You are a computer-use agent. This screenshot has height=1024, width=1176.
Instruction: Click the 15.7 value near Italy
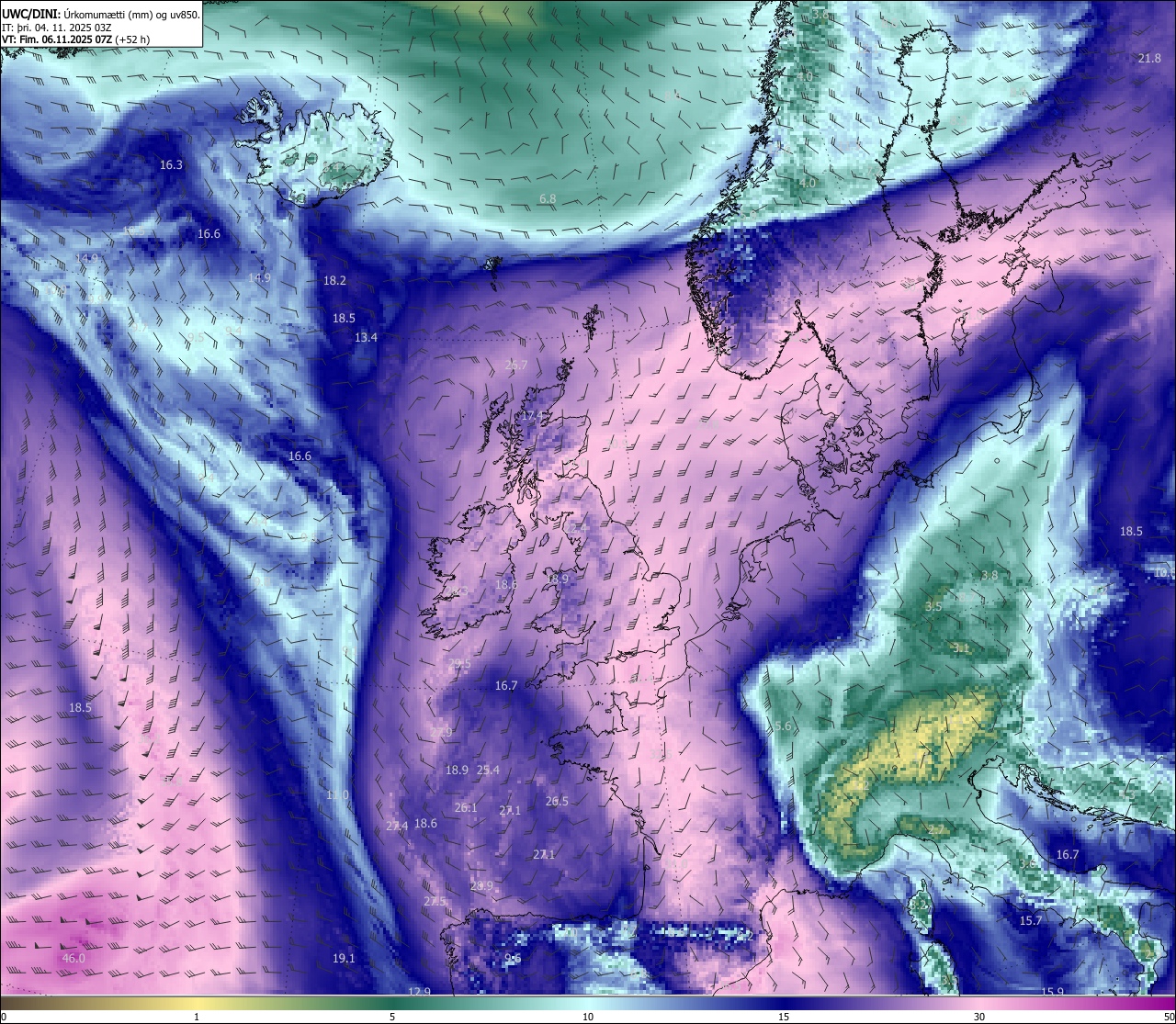click(x=1031, y=921)
